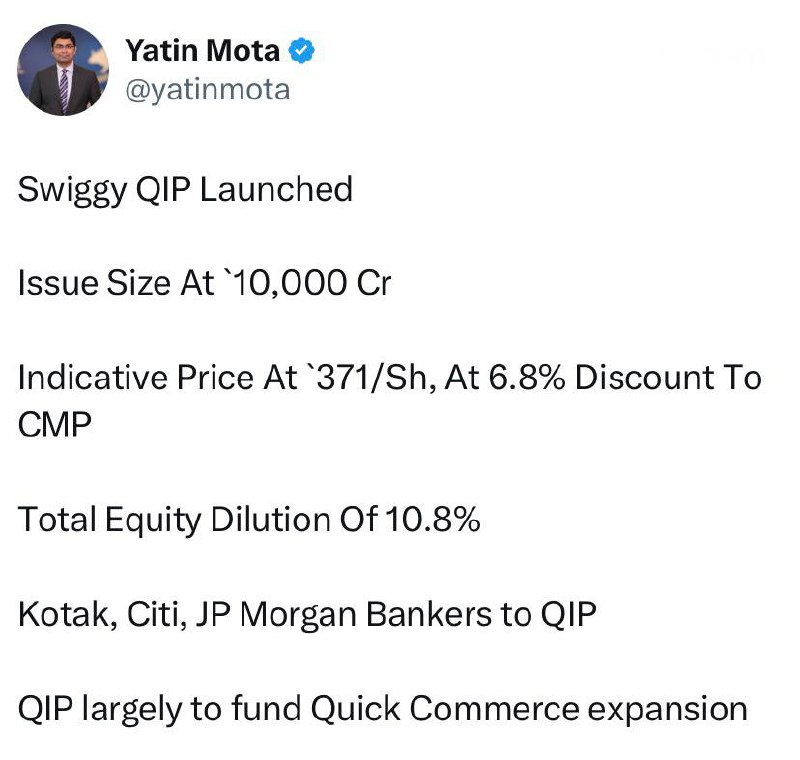
Task: Click the @yatinmota handle
Action: point(207,89)
